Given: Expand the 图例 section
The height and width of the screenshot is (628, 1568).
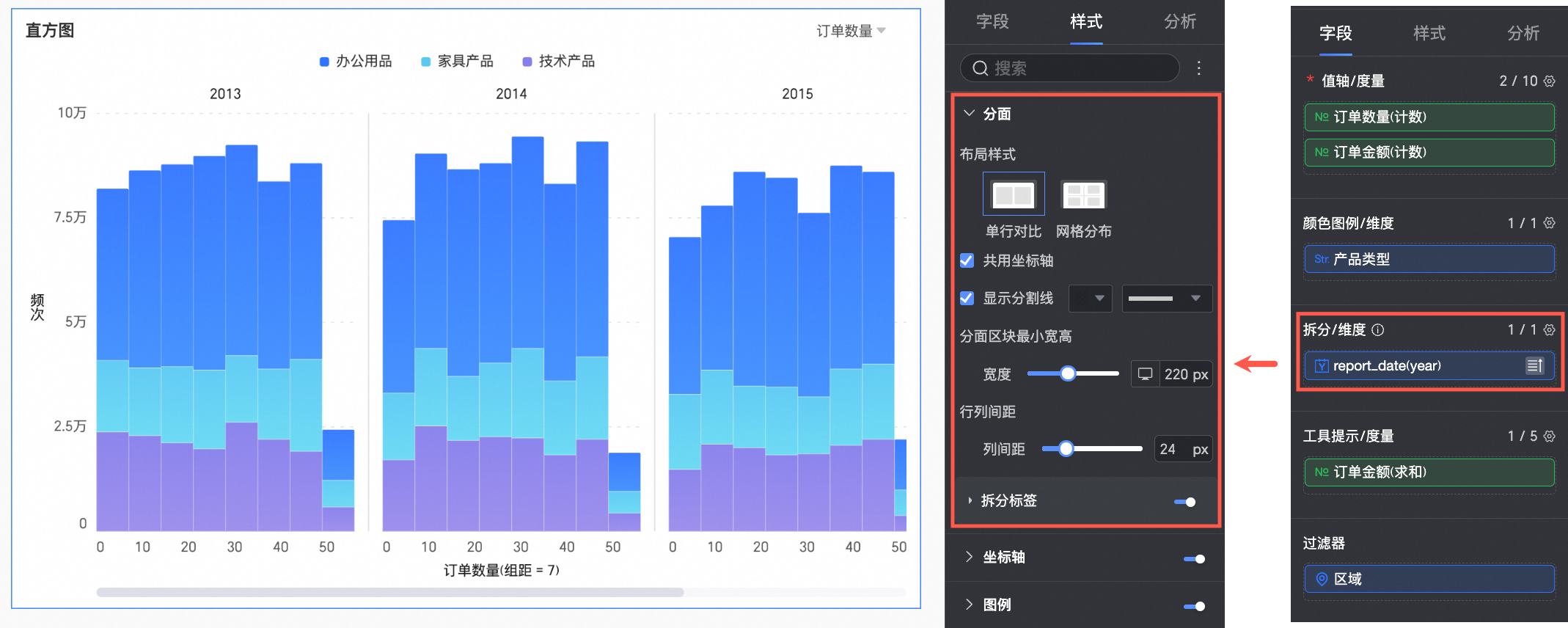Looking at the screenshot, I should 969,605.
